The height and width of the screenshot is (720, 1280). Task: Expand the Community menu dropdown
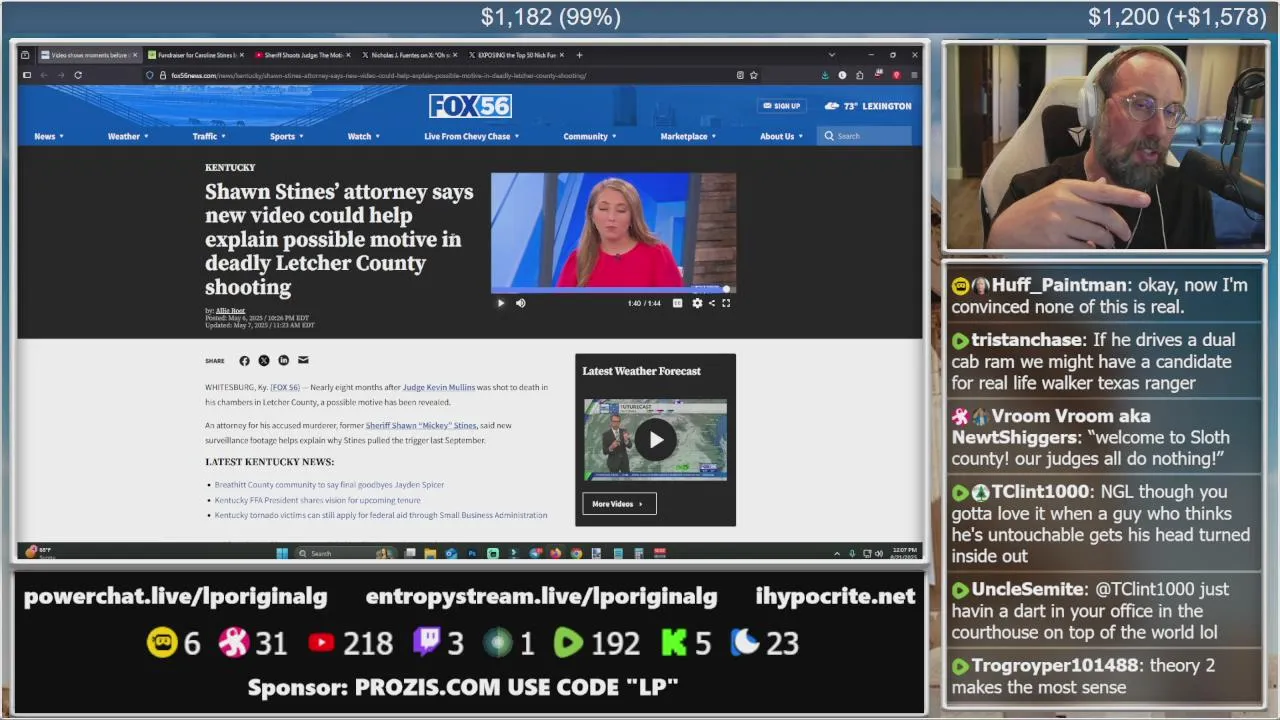coord(589,136)
